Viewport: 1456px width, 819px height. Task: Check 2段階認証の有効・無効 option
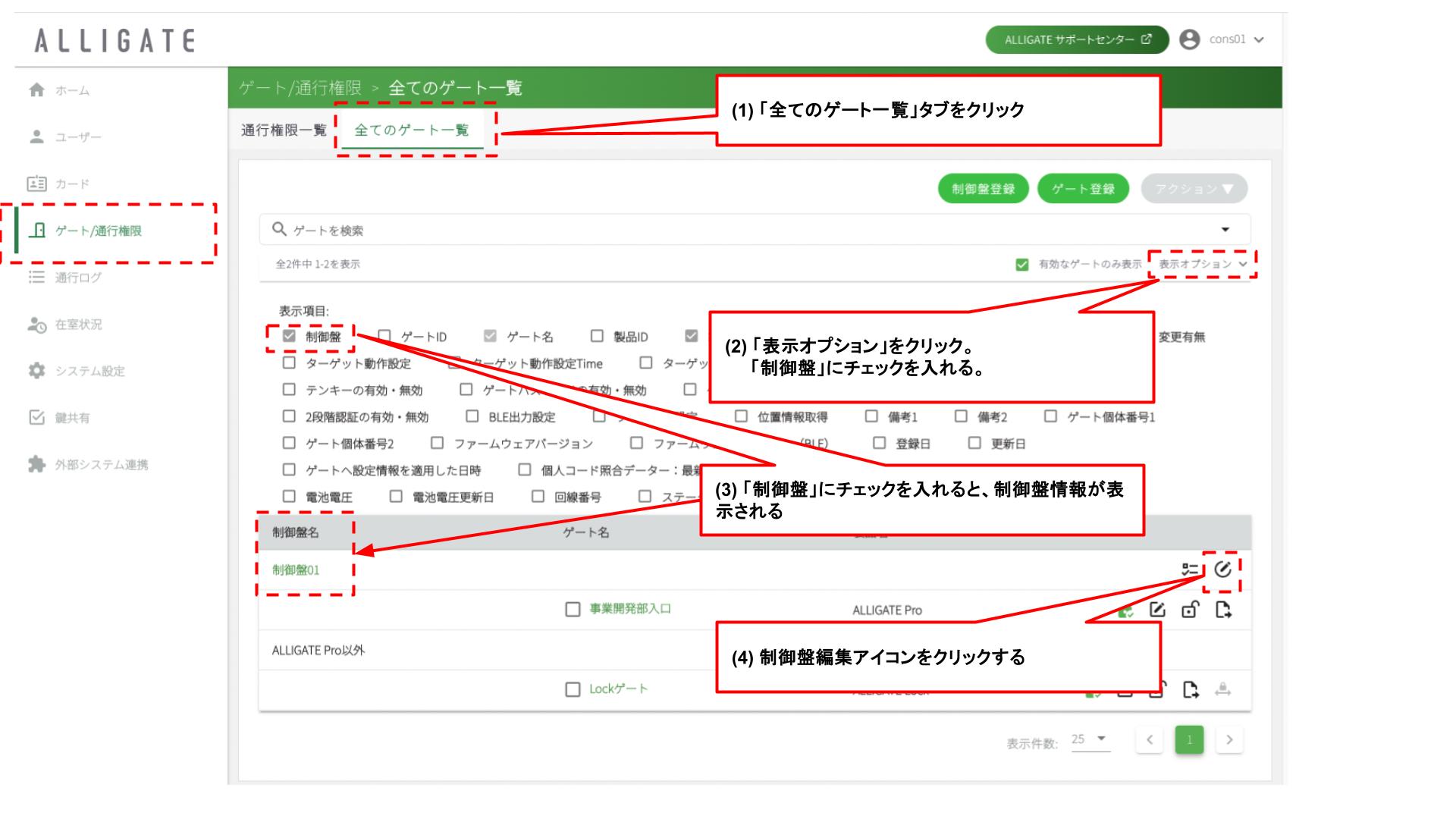click(289, 416)
